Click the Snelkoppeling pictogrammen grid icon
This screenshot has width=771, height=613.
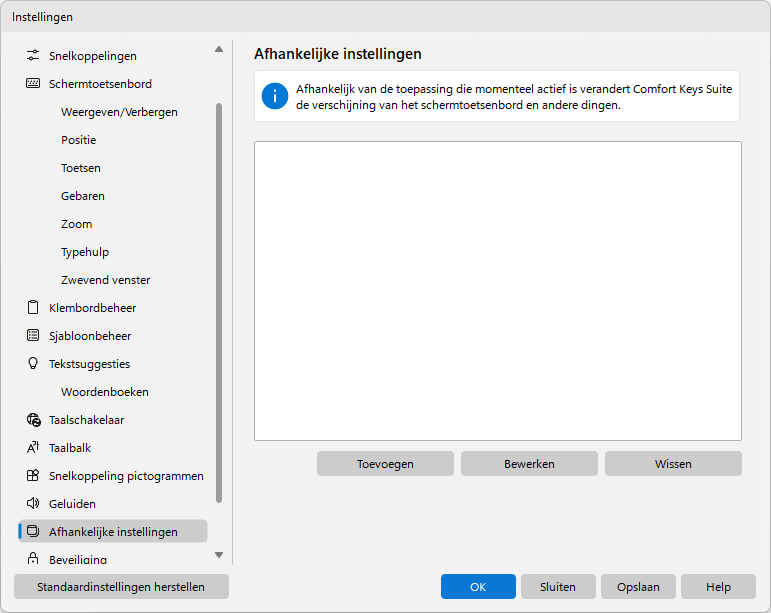pyautogui.click(x=33, y=476)
